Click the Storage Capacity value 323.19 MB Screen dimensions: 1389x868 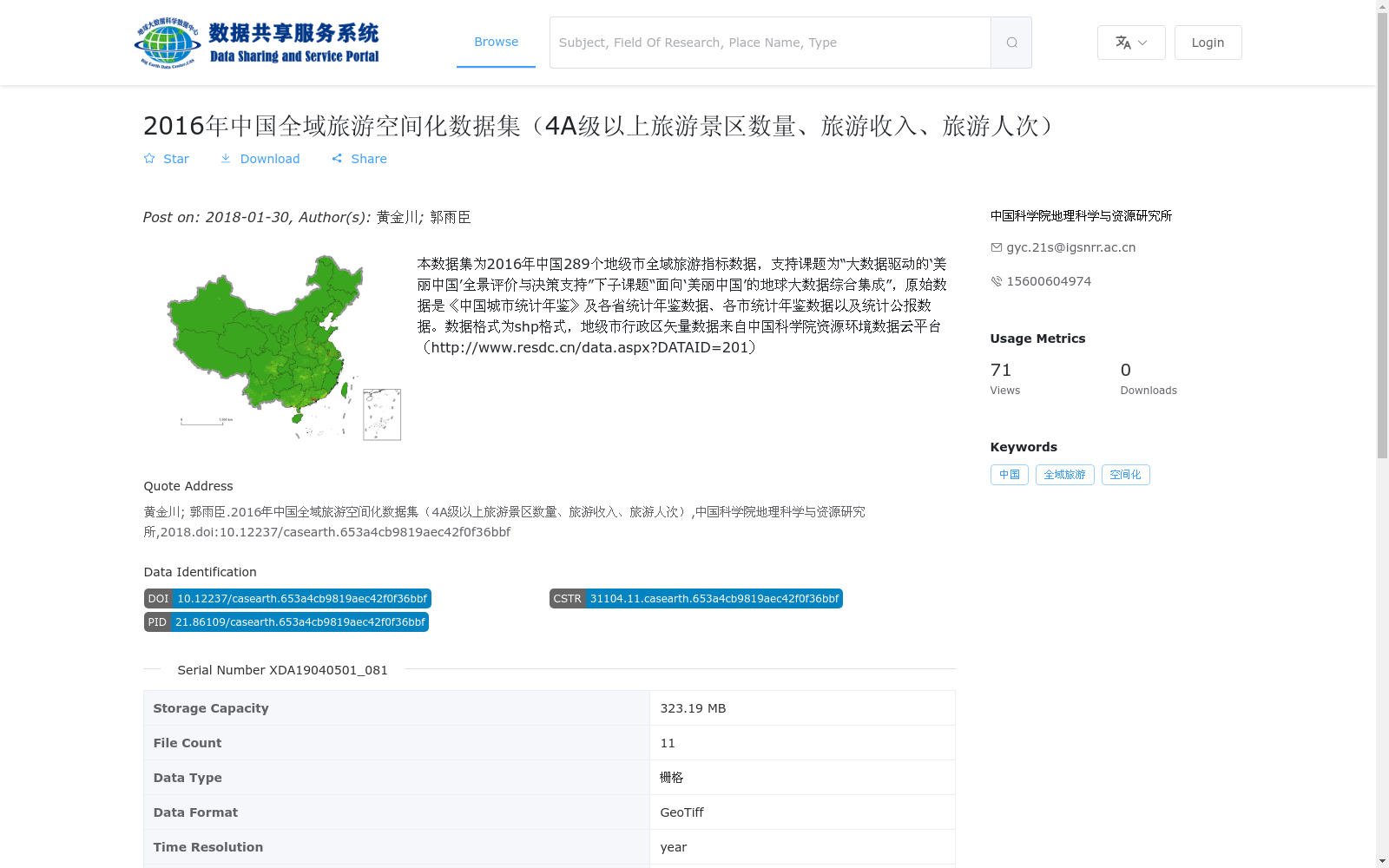click(693, 708)
